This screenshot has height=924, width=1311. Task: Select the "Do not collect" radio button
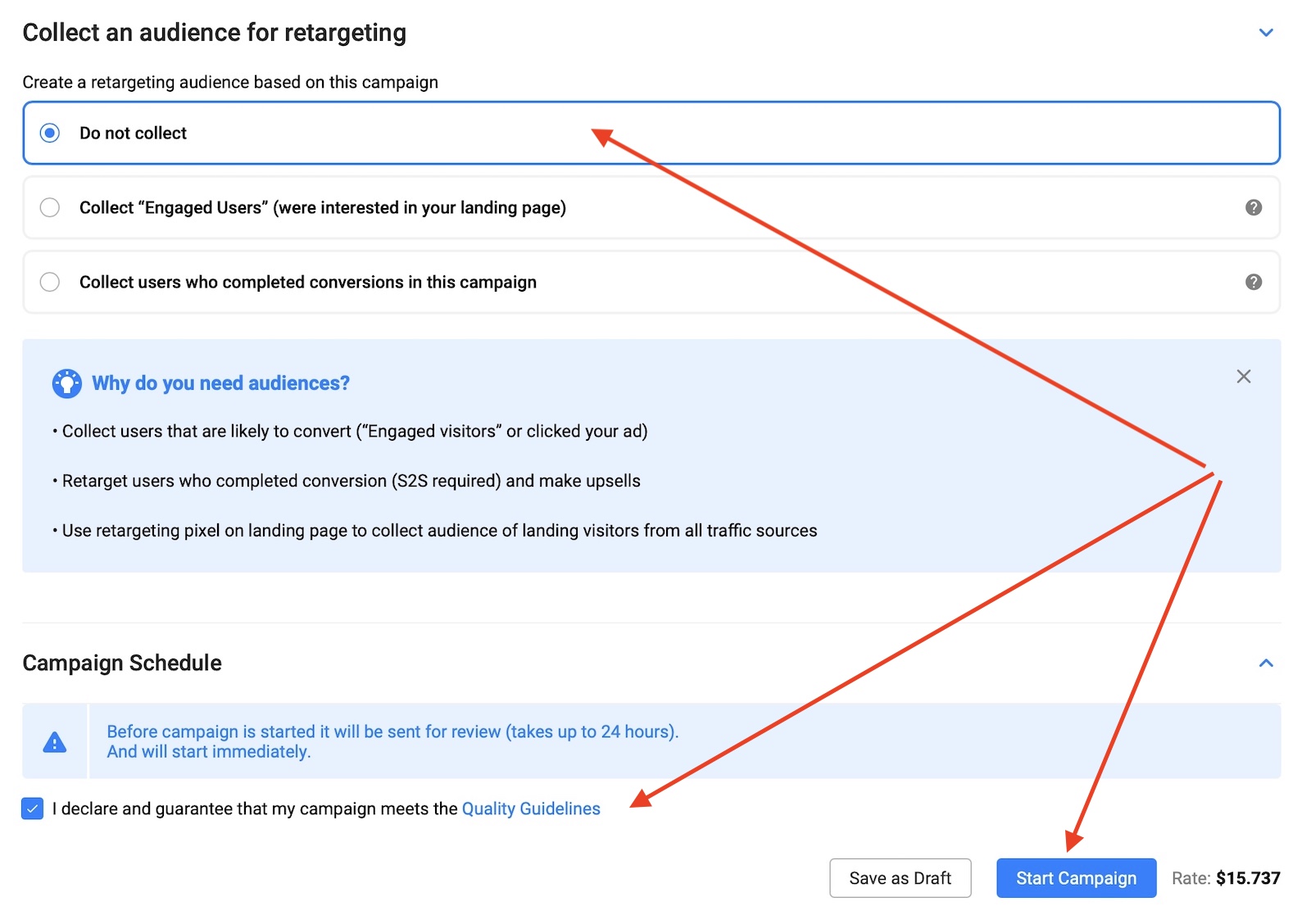50,133
